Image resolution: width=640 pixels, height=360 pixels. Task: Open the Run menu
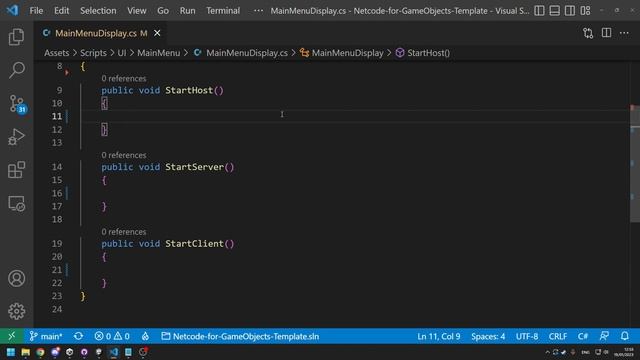(187, 11)
